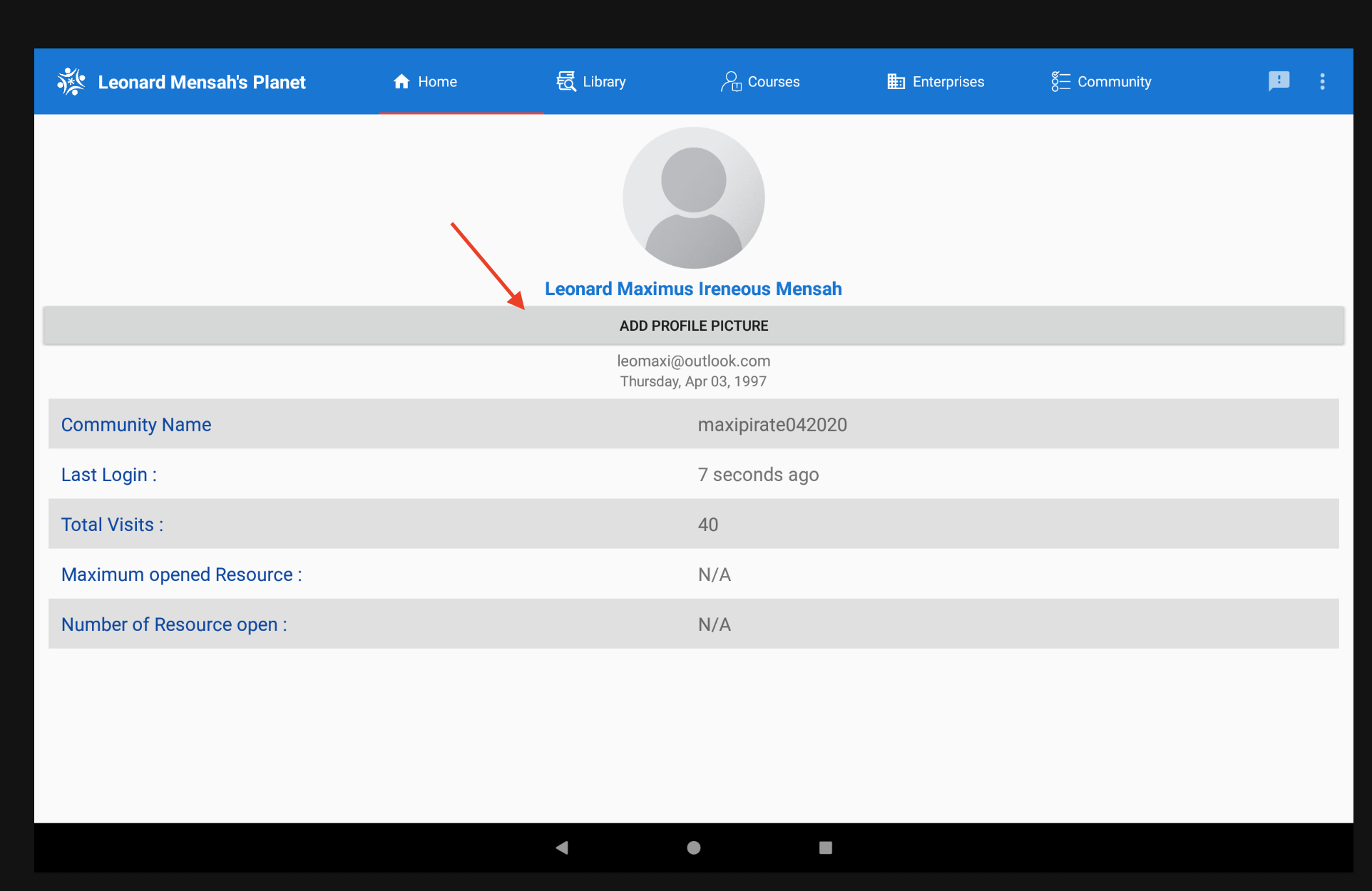Click the ADD PROFILE PICTURE button
The height and width of the screenshot is (891, 1372).
point(693,325)
